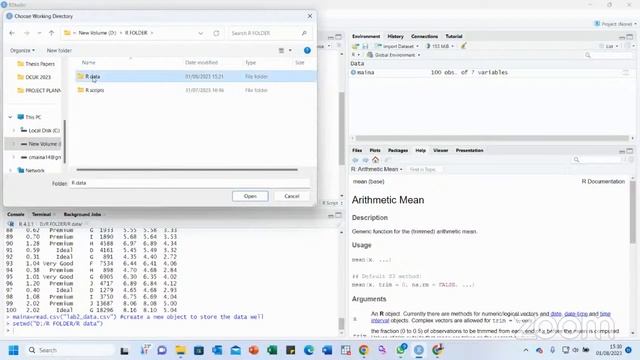Viewport: 640px width, 360px height.
Task: Open Word from the taskbar
Action: [x=327, y=350]
